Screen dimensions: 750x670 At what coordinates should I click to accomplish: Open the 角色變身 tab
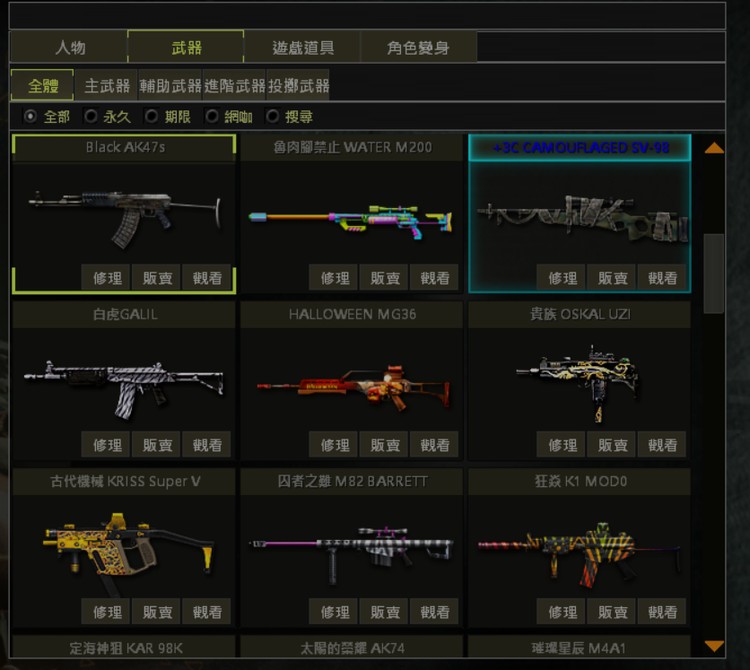[x=418, y=47]
